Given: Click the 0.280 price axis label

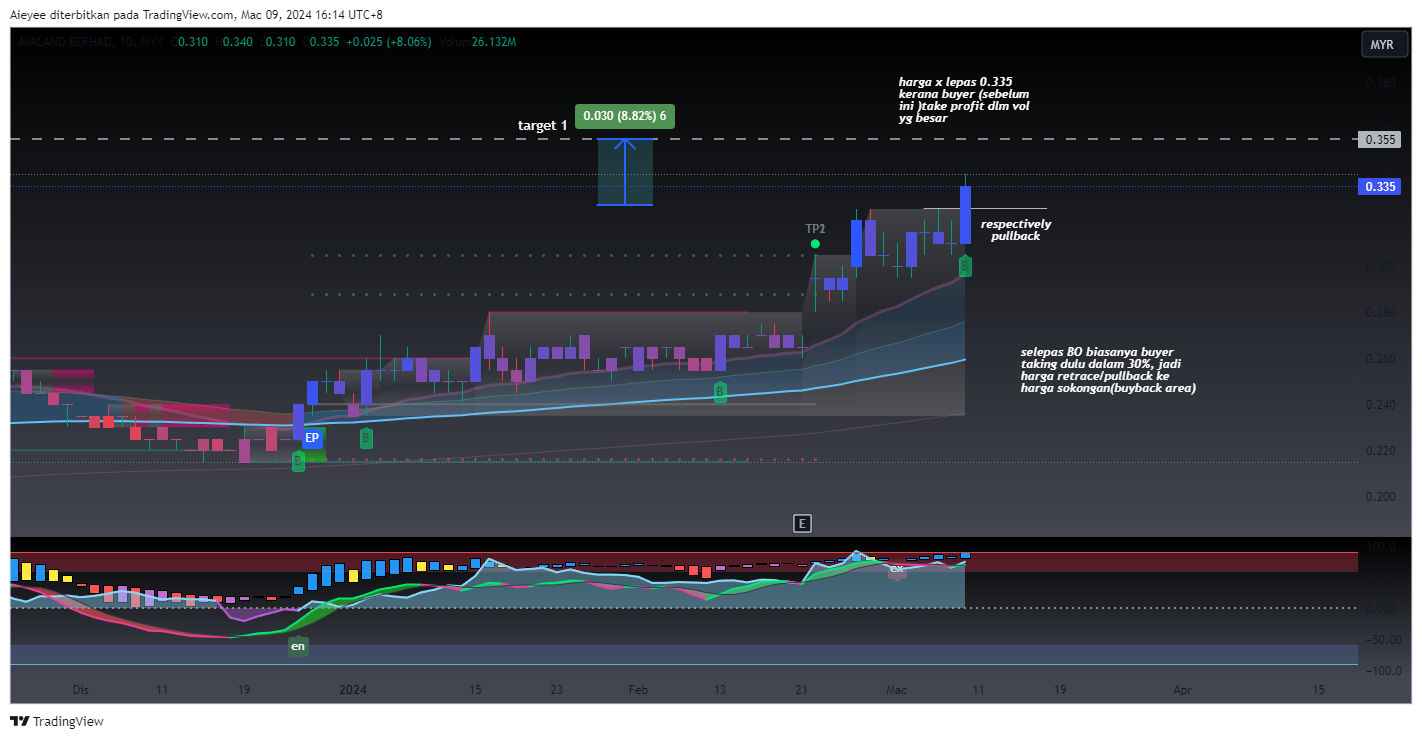Looking at the screenshot, I should 1380,313.
